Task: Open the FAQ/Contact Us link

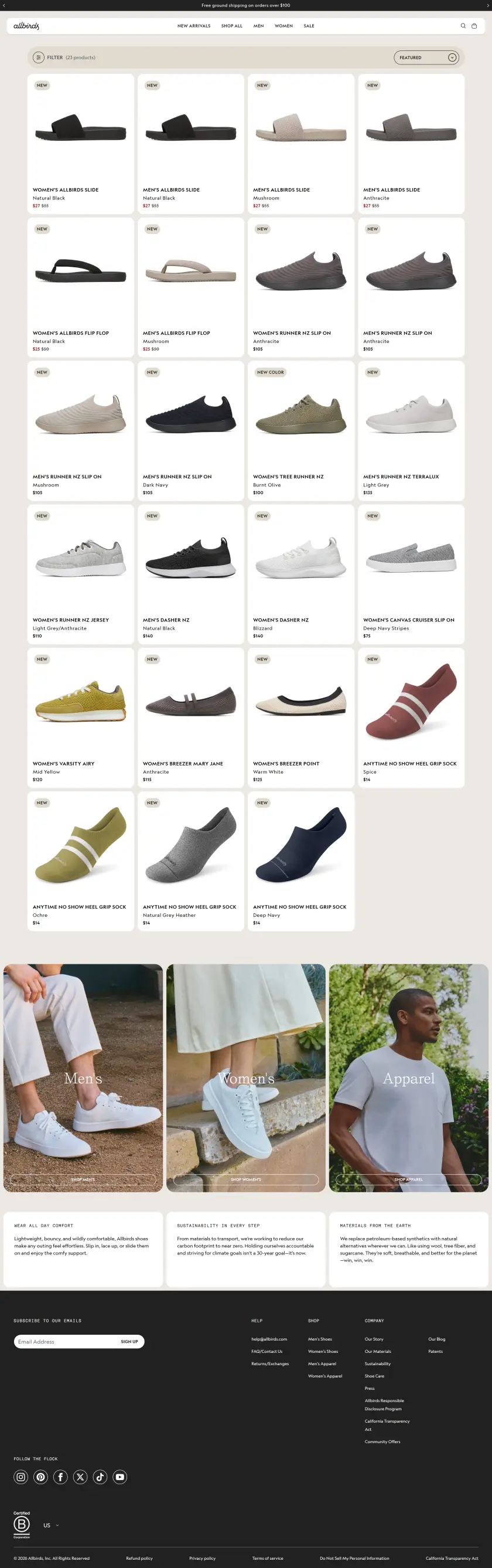Action: (267, 1351)
